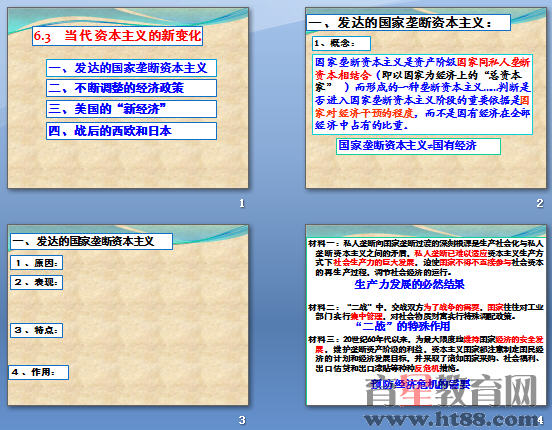
Task: Click slide 2 heading '一、发达的国家垄断资本主义：'
Action: pos(408,23)
